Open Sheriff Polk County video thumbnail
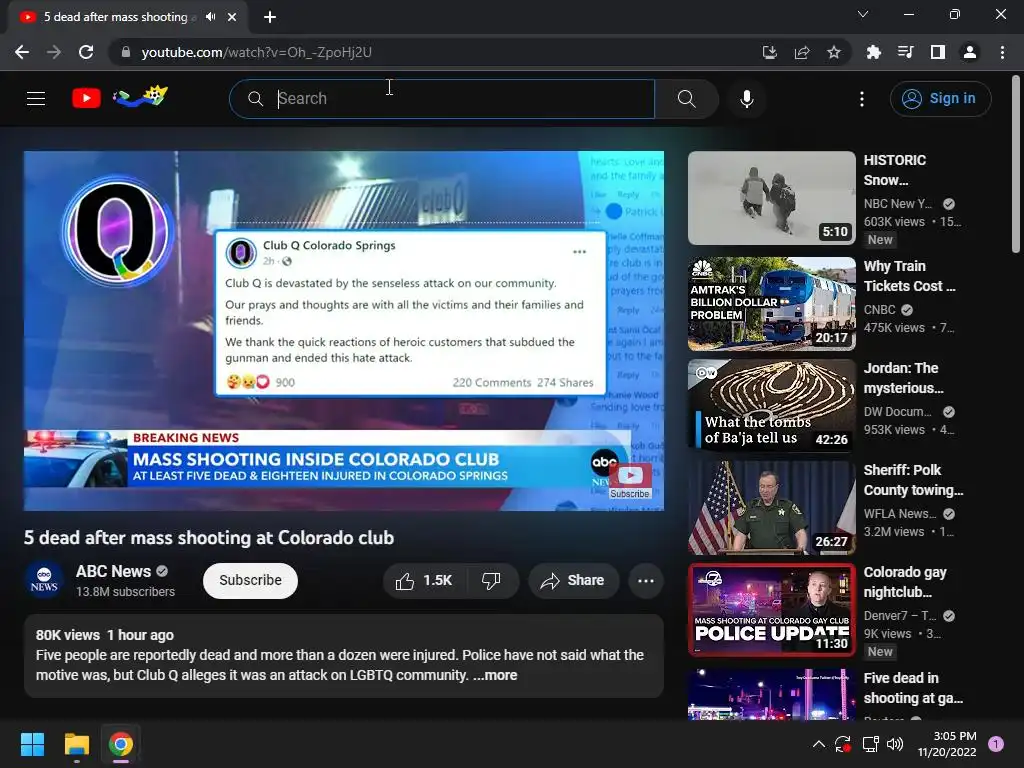 point(772,507)
